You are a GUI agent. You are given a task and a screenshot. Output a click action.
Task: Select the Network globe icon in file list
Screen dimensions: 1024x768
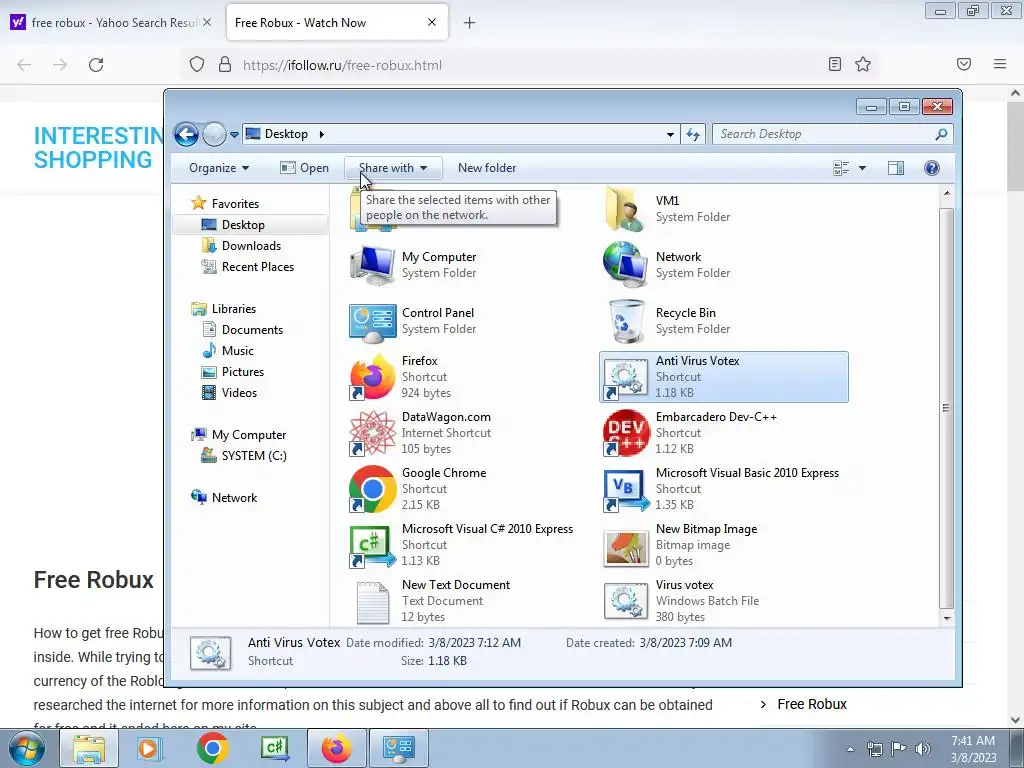coord(625,264)
